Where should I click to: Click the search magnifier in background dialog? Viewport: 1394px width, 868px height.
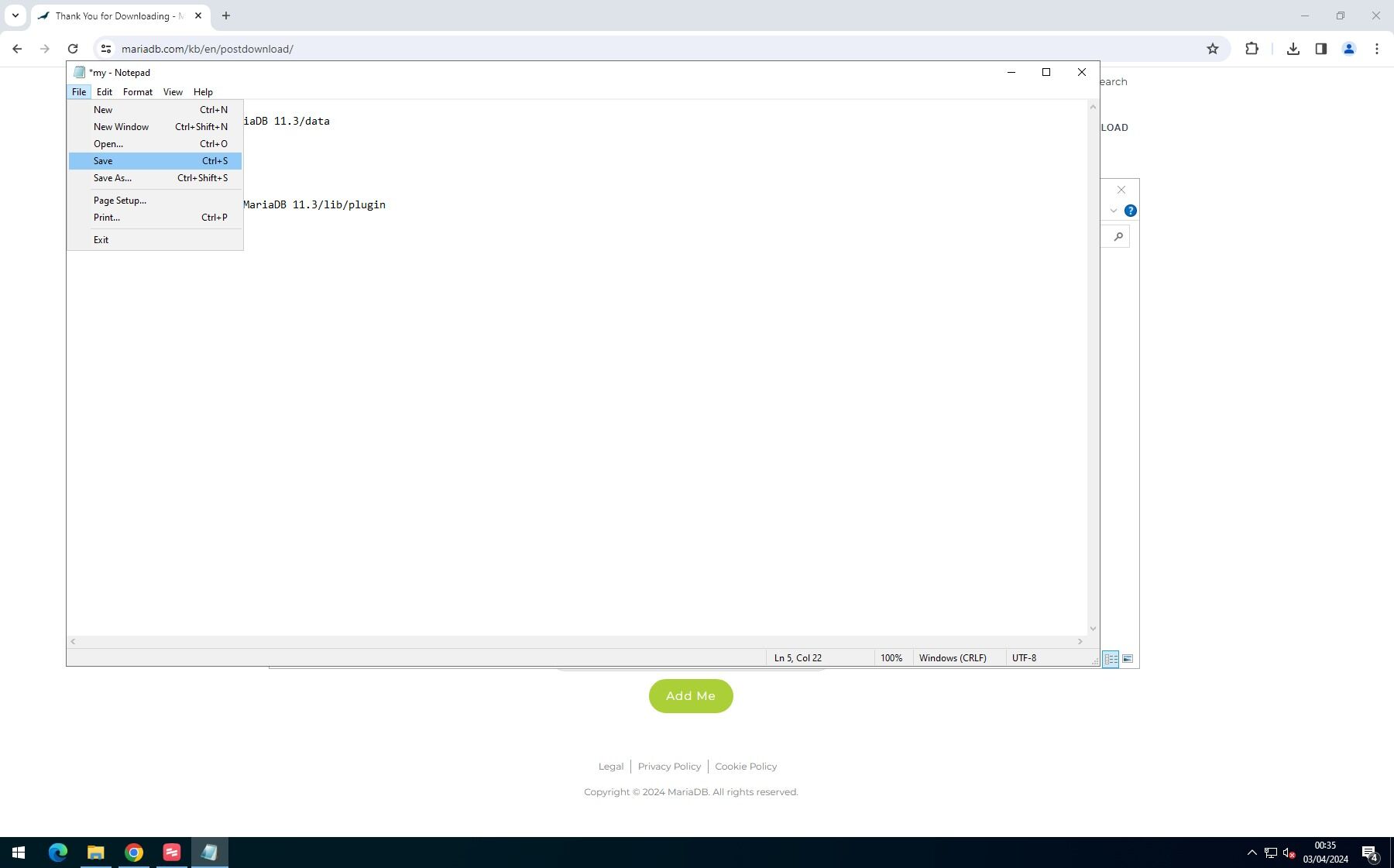click(1118, 237)
